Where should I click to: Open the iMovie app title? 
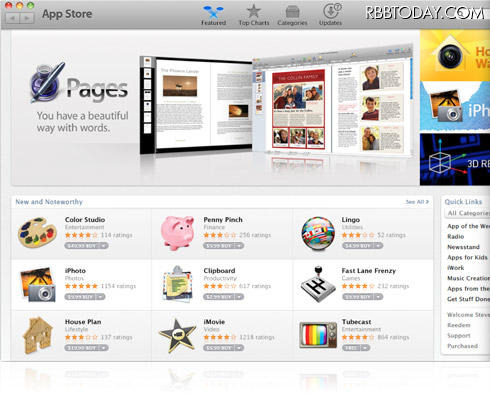click(214, 322)
